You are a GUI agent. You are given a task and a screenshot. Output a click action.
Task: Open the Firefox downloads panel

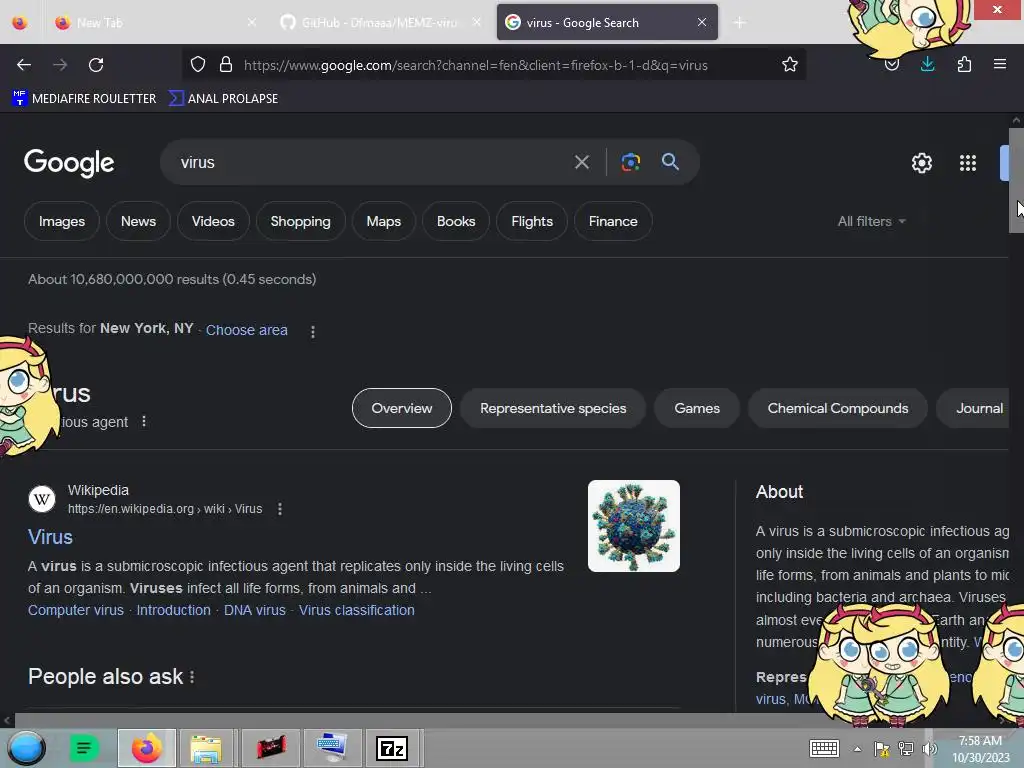[927, 65]
